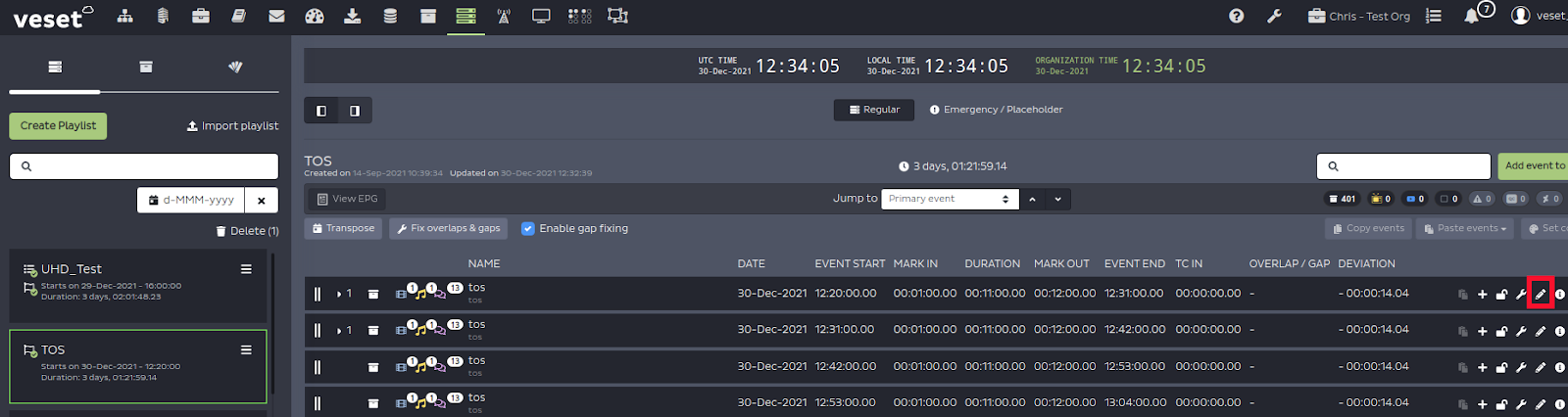The height and width of the screenshot is (417, 1568).
Task: Click wrench icon on 12:31:00.00 event row
Action: click(1521, 331)
